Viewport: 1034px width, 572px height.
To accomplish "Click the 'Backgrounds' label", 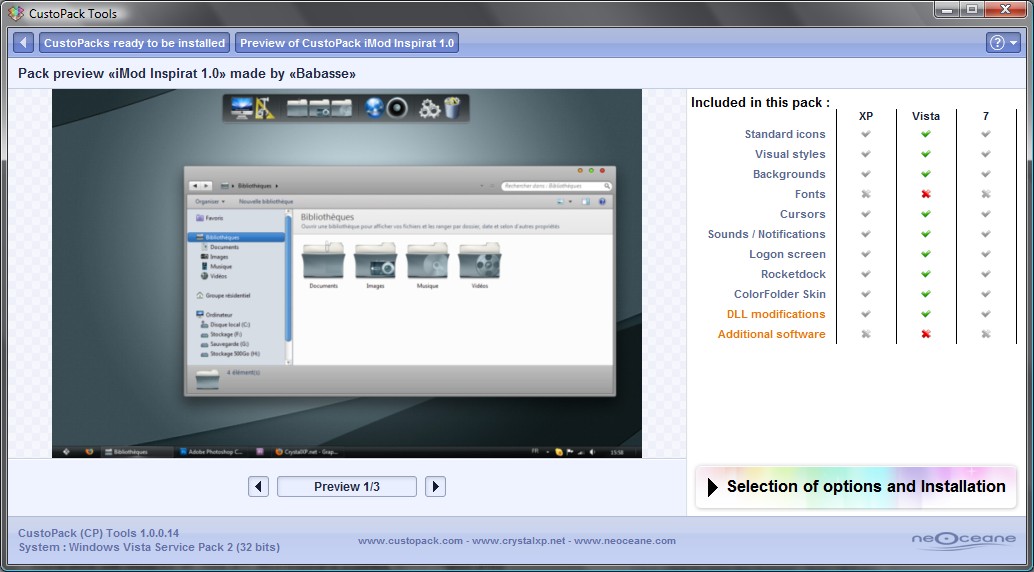I will [789, 174].
